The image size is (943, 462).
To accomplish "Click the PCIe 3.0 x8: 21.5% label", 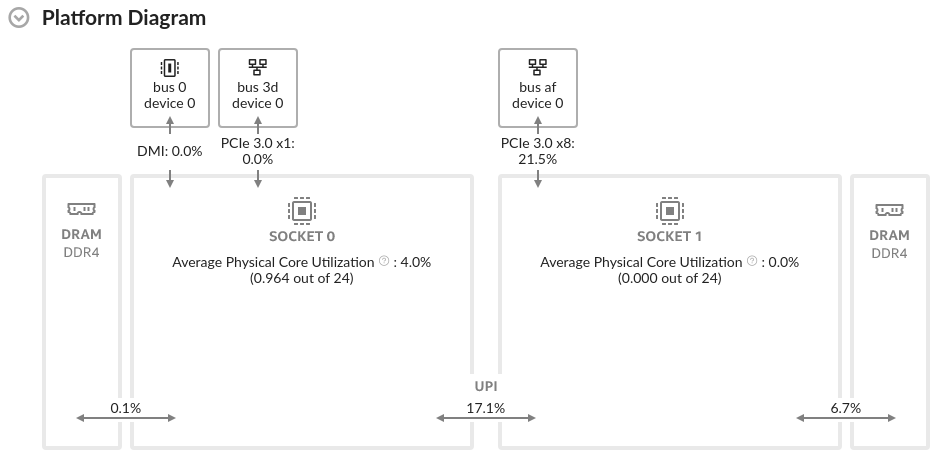I will (538, 151).
